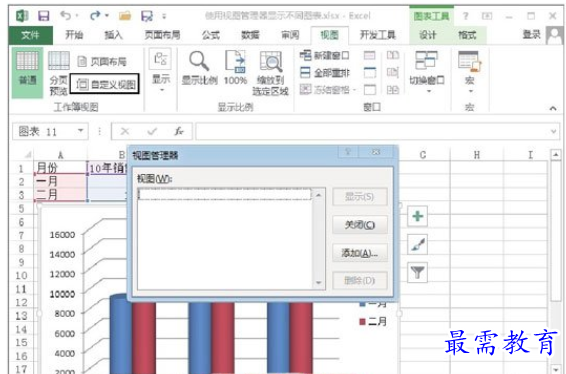
Task: Expand Freeze Panes (冻结窗格) dropdown
Action: pyautogui.click(x=355, y=90)
